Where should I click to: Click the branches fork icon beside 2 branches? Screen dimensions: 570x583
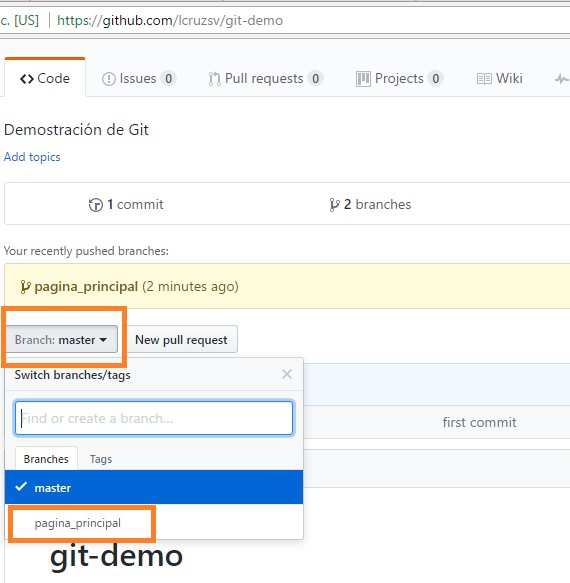pyautogui.click(x=334, y=205)
